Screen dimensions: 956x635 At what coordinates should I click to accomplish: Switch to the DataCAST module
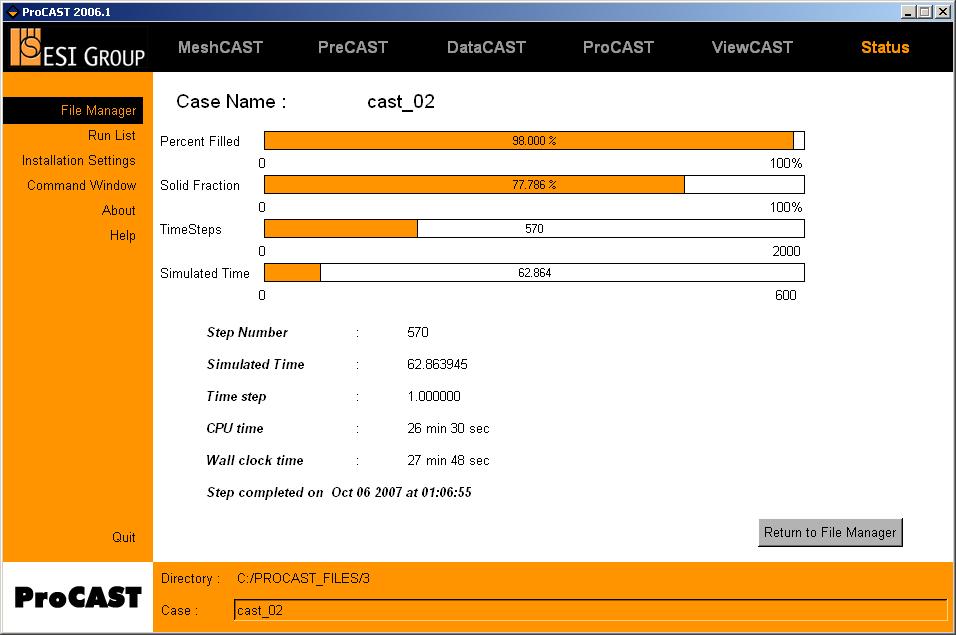point(486,46)
